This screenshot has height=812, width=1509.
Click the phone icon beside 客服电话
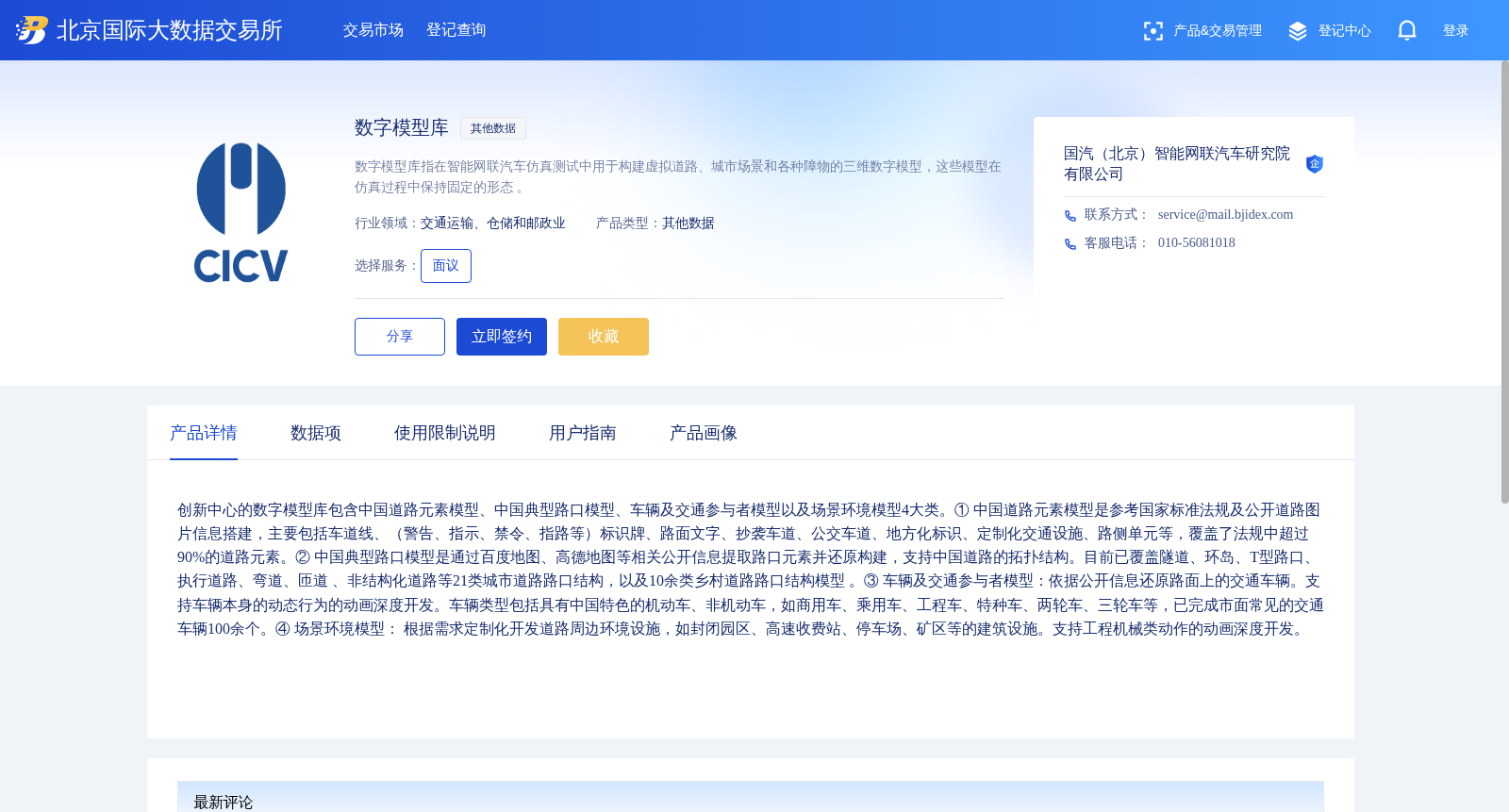click(x=1070, y=244)
